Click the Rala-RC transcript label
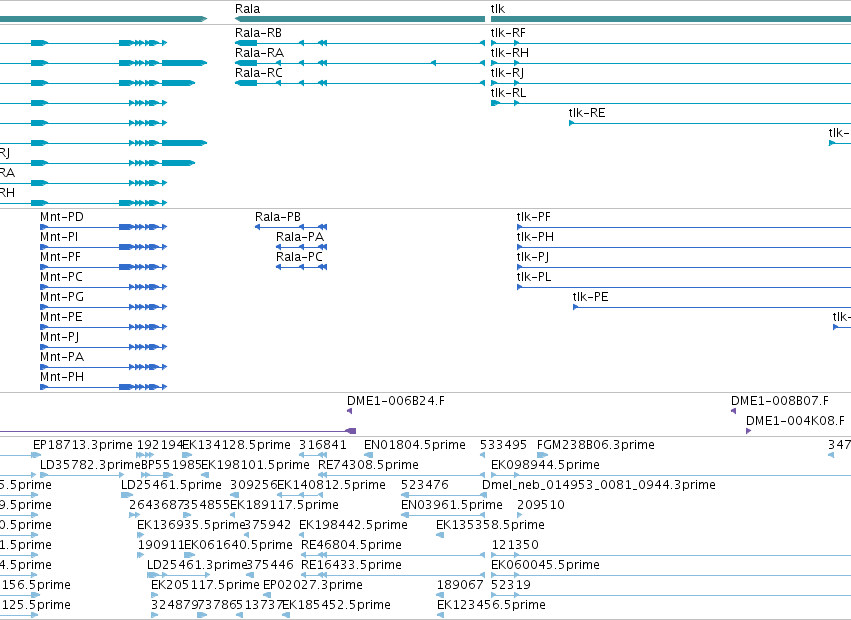 (259, 73)
